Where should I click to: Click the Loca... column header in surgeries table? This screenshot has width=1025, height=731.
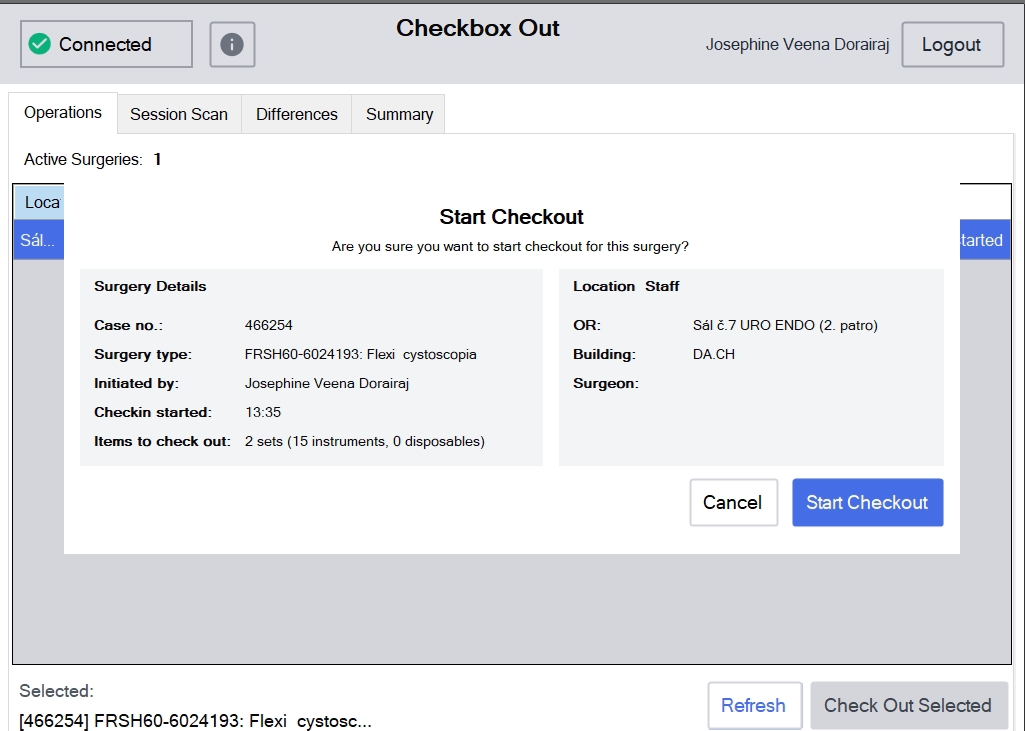(39, 203)
